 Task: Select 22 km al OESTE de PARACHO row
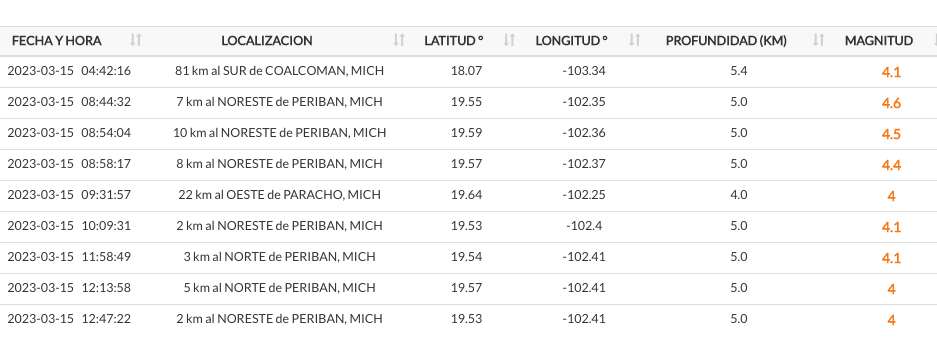point(468,196)
